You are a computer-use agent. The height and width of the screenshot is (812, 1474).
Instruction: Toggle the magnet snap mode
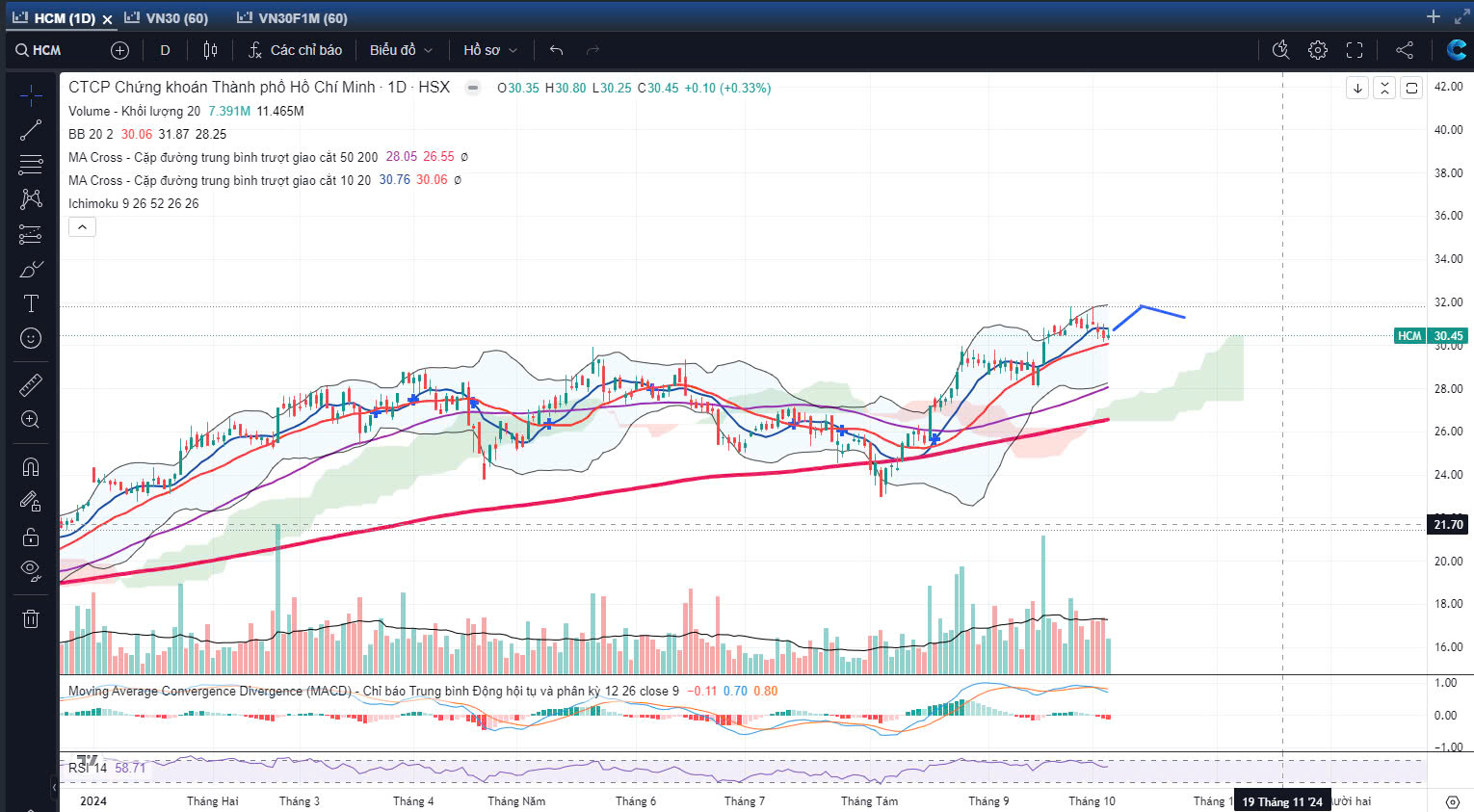point(31,467)
